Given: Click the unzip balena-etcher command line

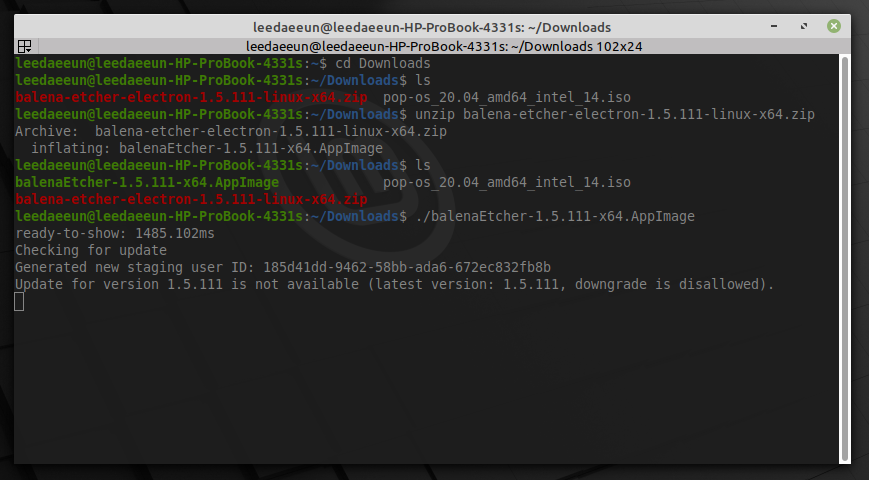Looking at the screenshot, I should click(x=615, y=115).
